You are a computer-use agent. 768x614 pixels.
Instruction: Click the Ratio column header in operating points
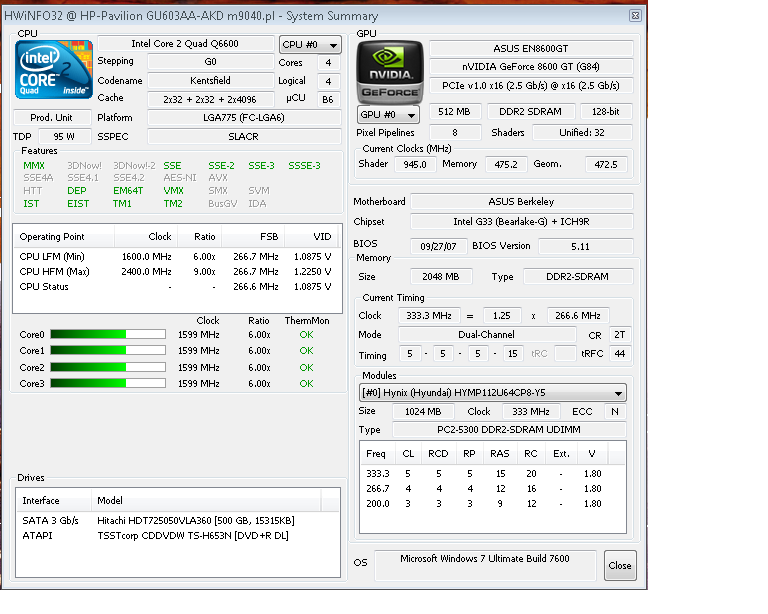[x=200, y=236]
